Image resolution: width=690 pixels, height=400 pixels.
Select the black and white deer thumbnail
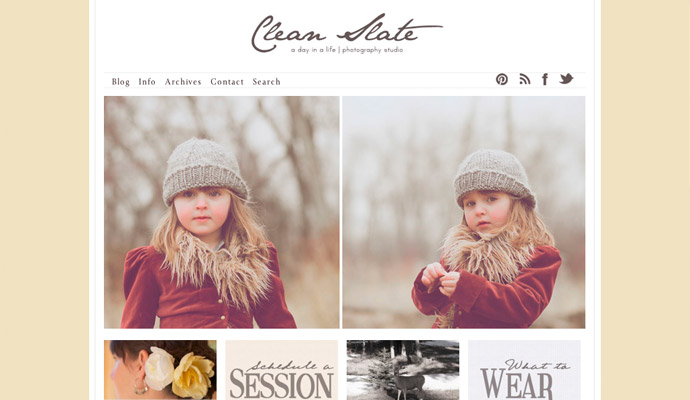403,370
